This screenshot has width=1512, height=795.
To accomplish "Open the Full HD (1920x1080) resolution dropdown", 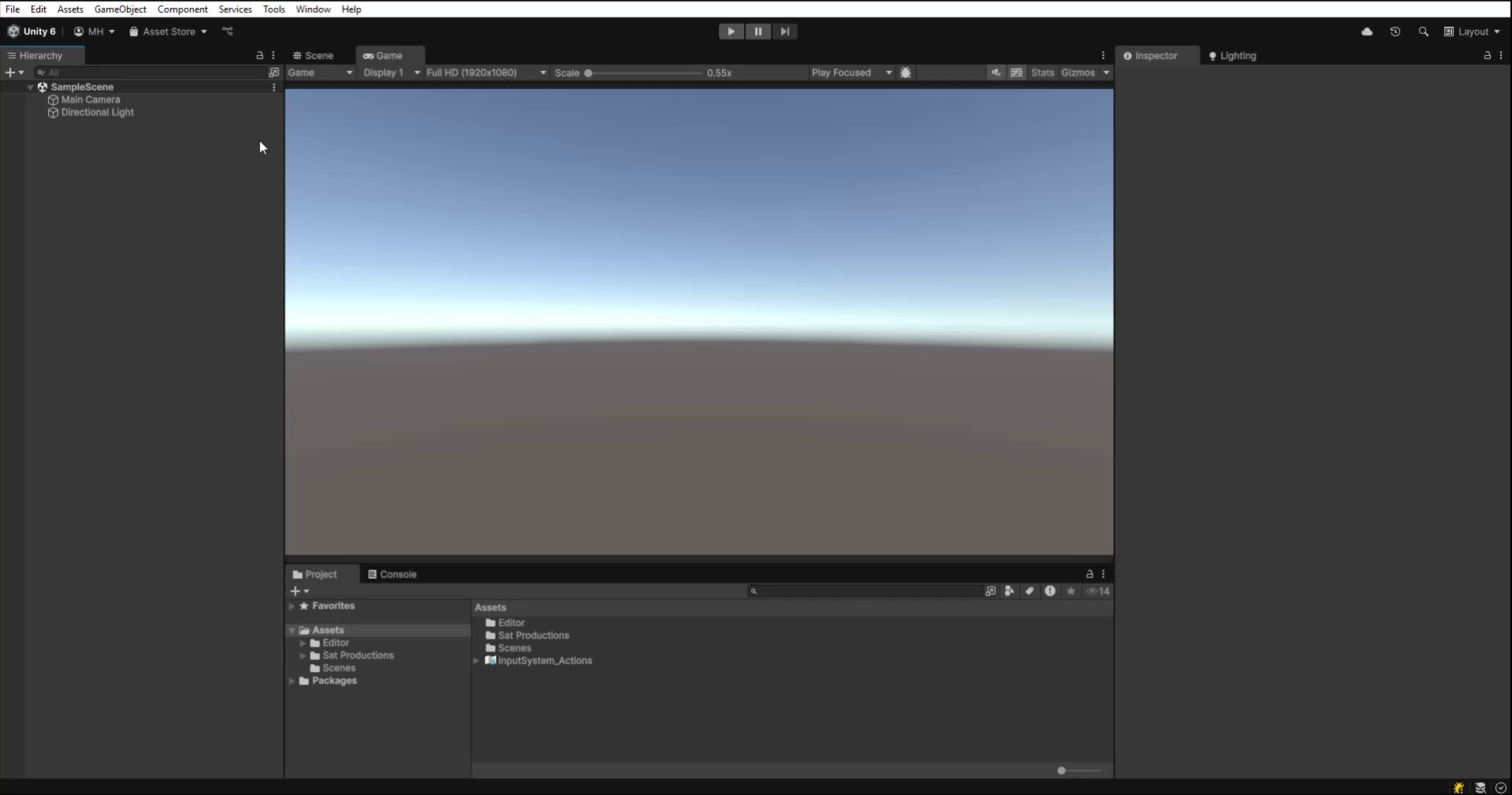I will click(486, 73).
